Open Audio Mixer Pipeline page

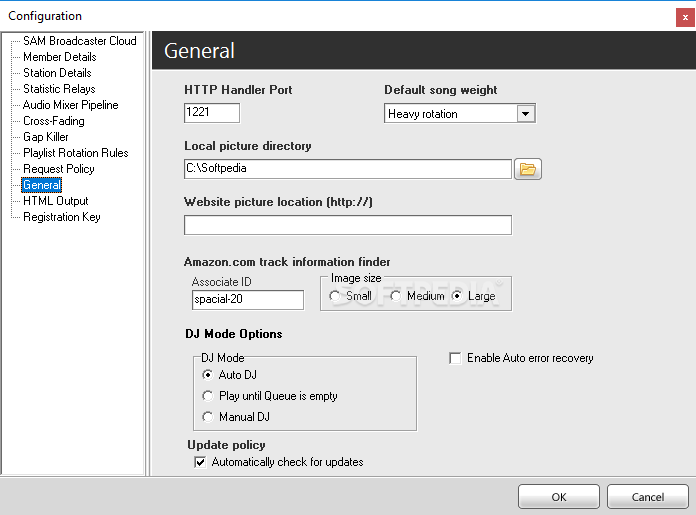71,105
